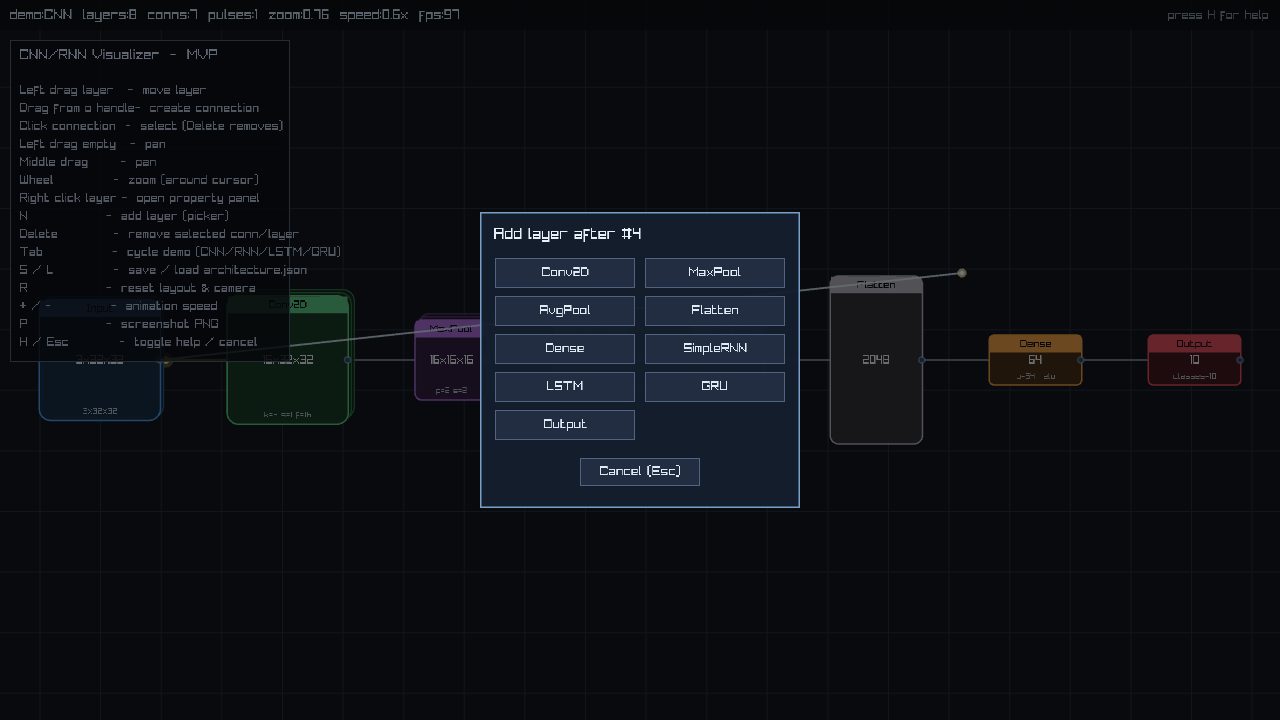Image resolution: width=1280 pixels, height=720 pixels.
Task: Click the 'Left drag layer - move layer' line
Action: [113, 90]
